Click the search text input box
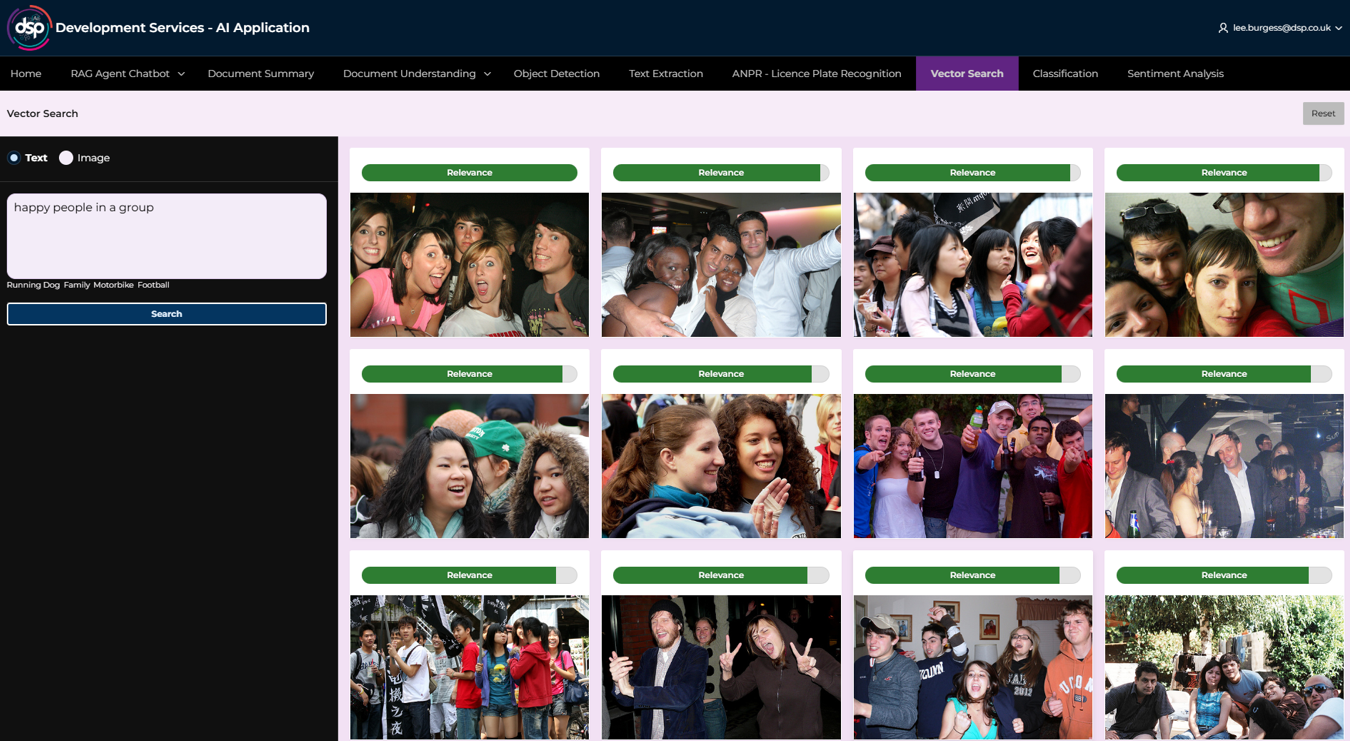The width and height of the screenshot is (1350, 741). [x=166, y=236]
